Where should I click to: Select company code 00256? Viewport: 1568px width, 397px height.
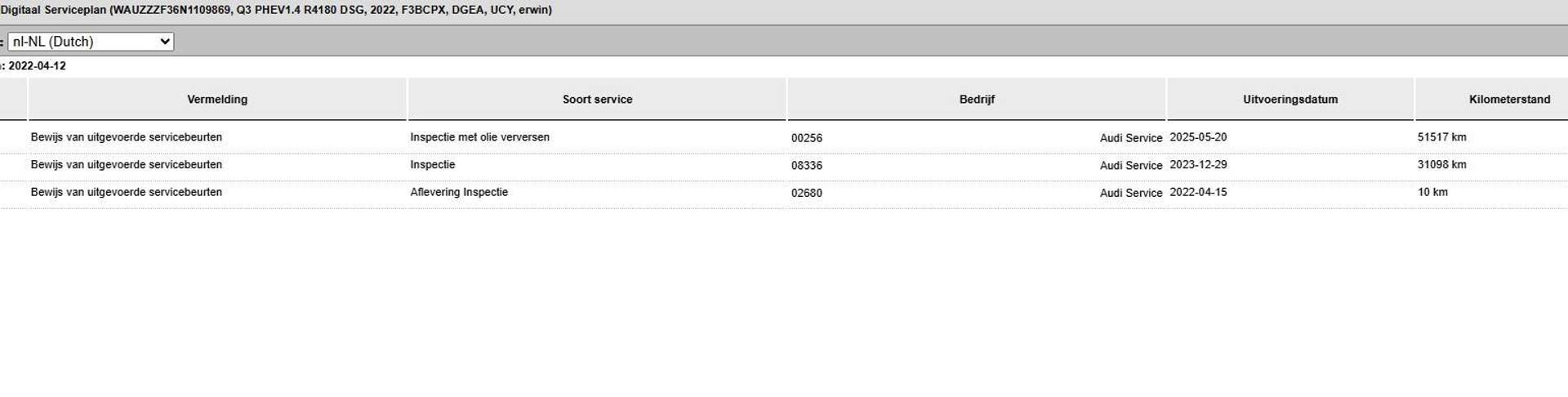click(807, 138)
